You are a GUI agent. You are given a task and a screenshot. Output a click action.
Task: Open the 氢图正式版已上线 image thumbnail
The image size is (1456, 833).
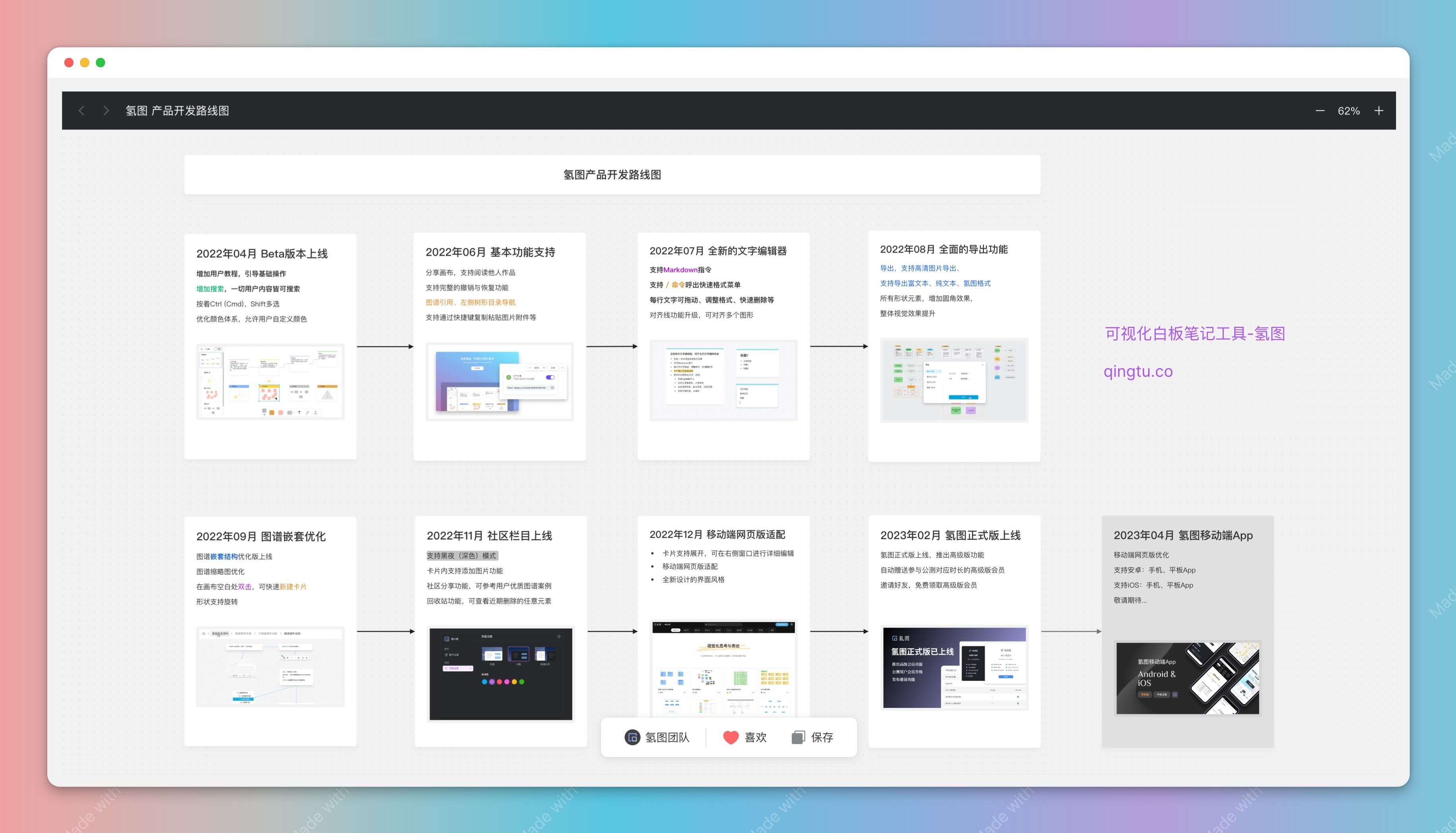[x=954, y=668]
